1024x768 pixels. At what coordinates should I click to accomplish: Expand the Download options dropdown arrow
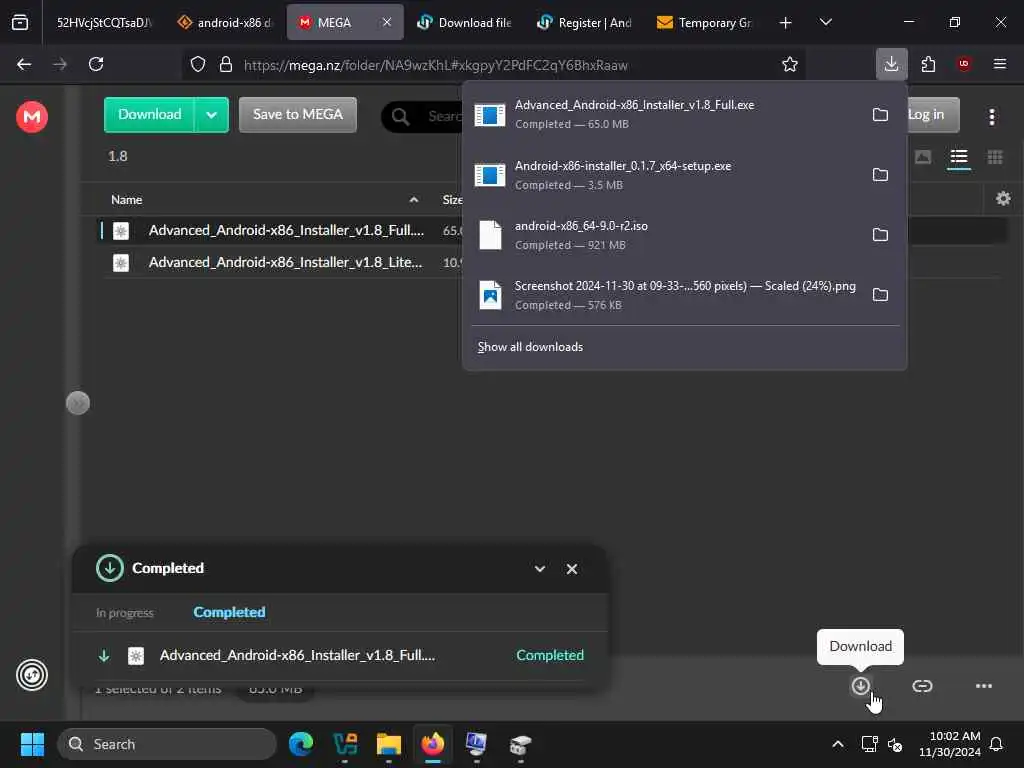pyautogui.click(x=212, y=115)
